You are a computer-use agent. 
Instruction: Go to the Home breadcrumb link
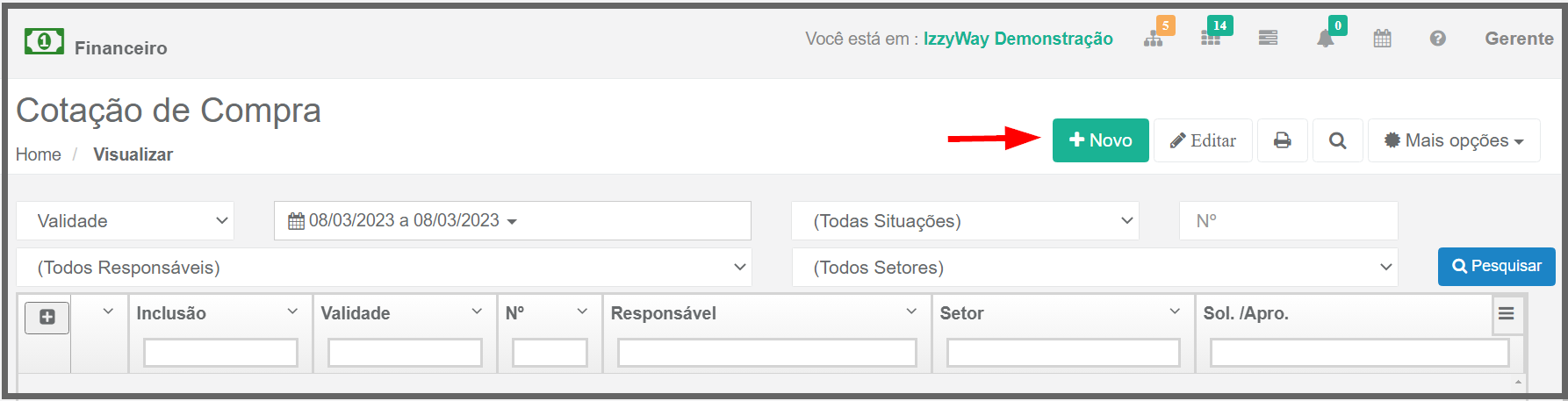[39, 154]
